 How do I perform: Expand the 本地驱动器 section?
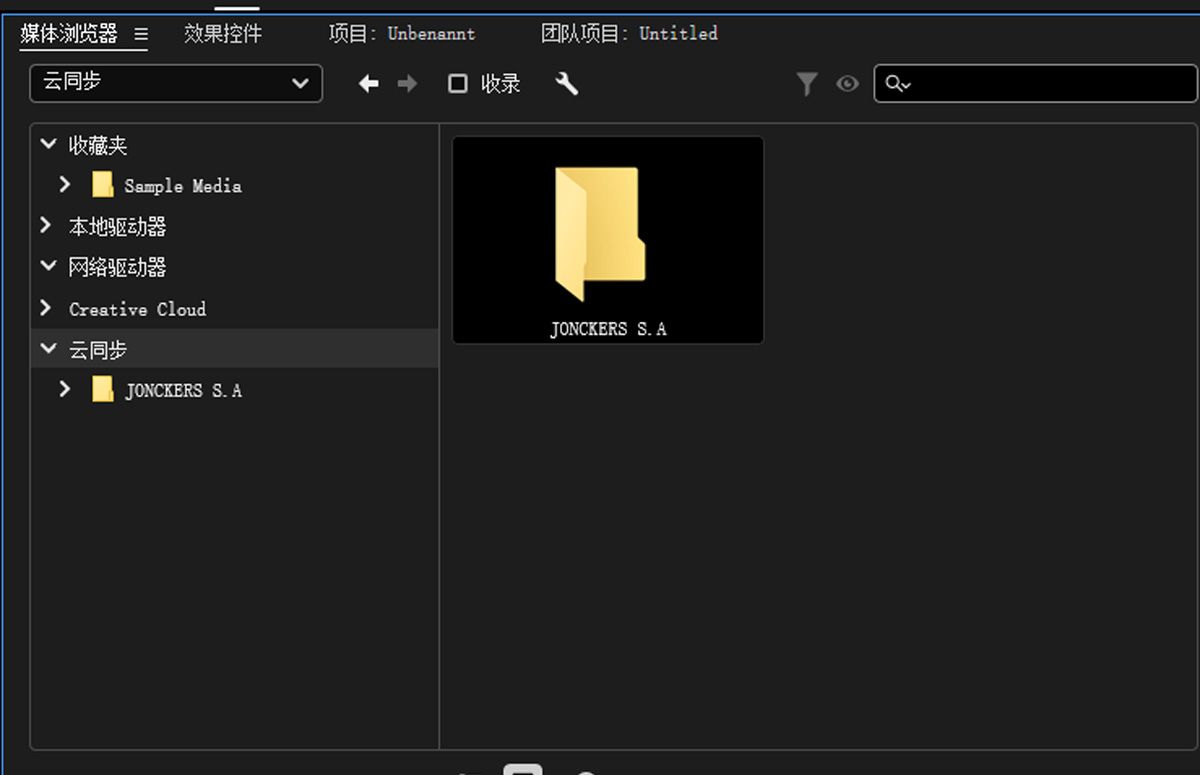click(x=46, y=226)
